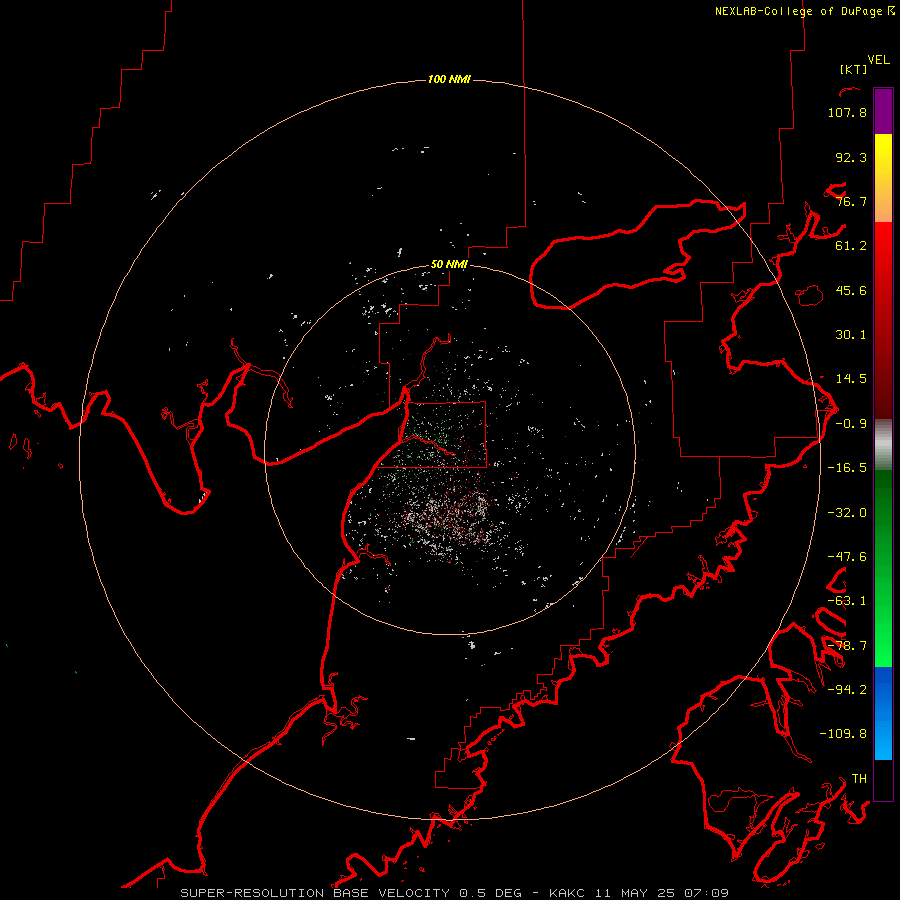Click the 50 NMI range ring label
Screen dimensions: 900x900
(449, 264)
